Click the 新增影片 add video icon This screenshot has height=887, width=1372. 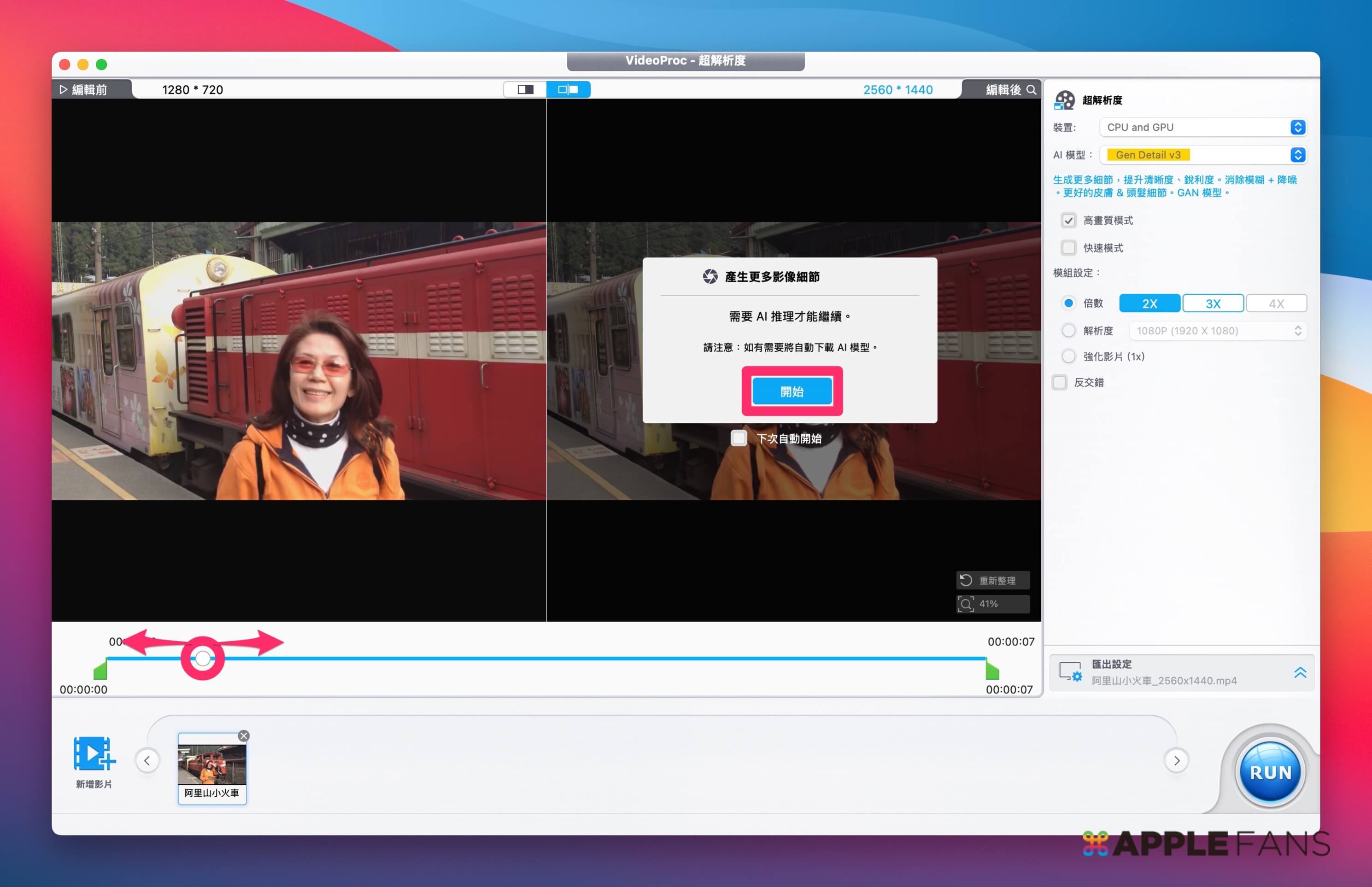point(94,753)
